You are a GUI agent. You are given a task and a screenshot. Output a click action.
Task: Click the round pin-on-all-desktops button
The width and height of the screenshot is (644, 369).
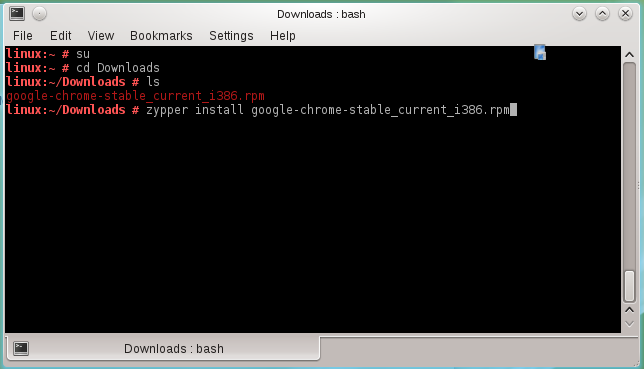pyautogui.click(x=39, y=14)
